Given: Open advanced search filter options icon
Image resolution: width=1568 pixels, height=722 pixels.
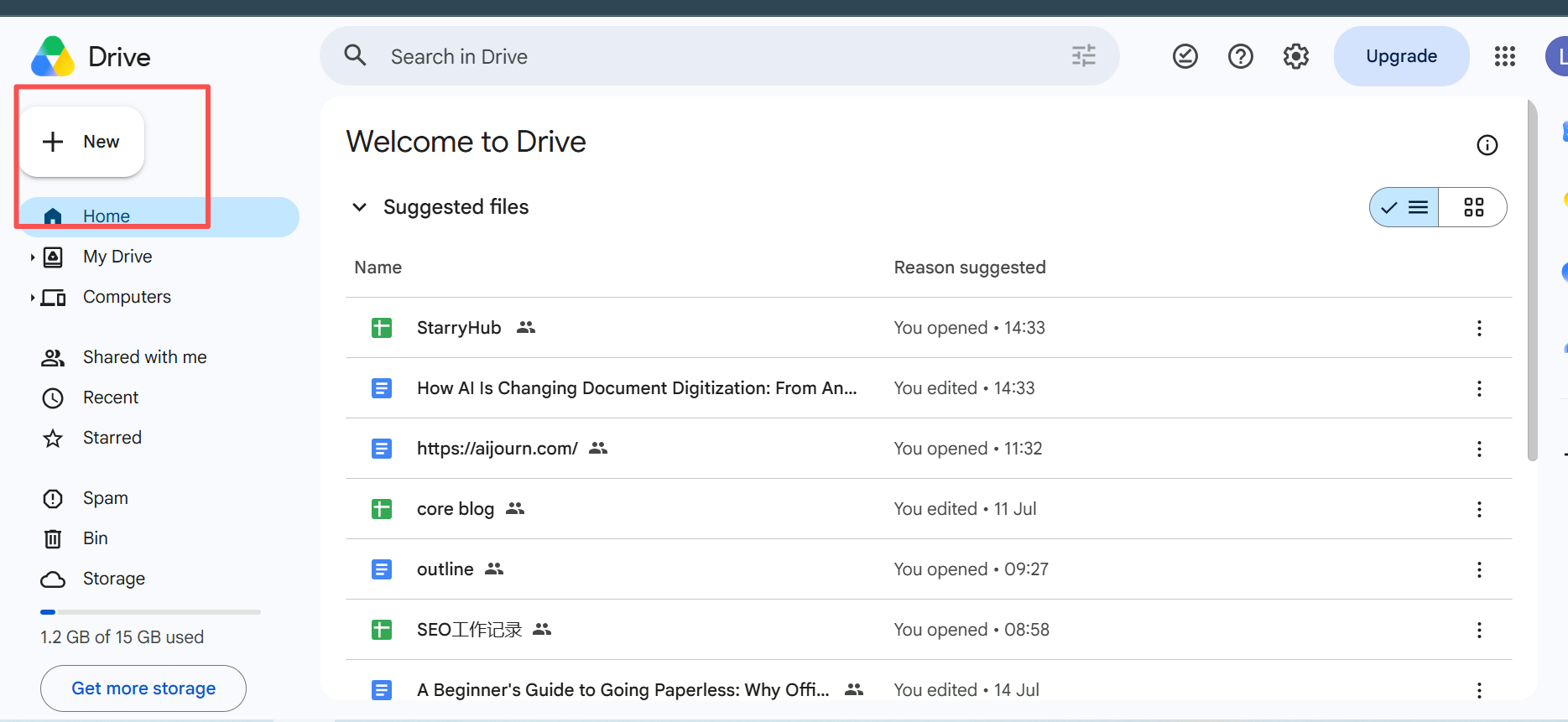Looking at the screenshot, I should [x=1083, y=56].
